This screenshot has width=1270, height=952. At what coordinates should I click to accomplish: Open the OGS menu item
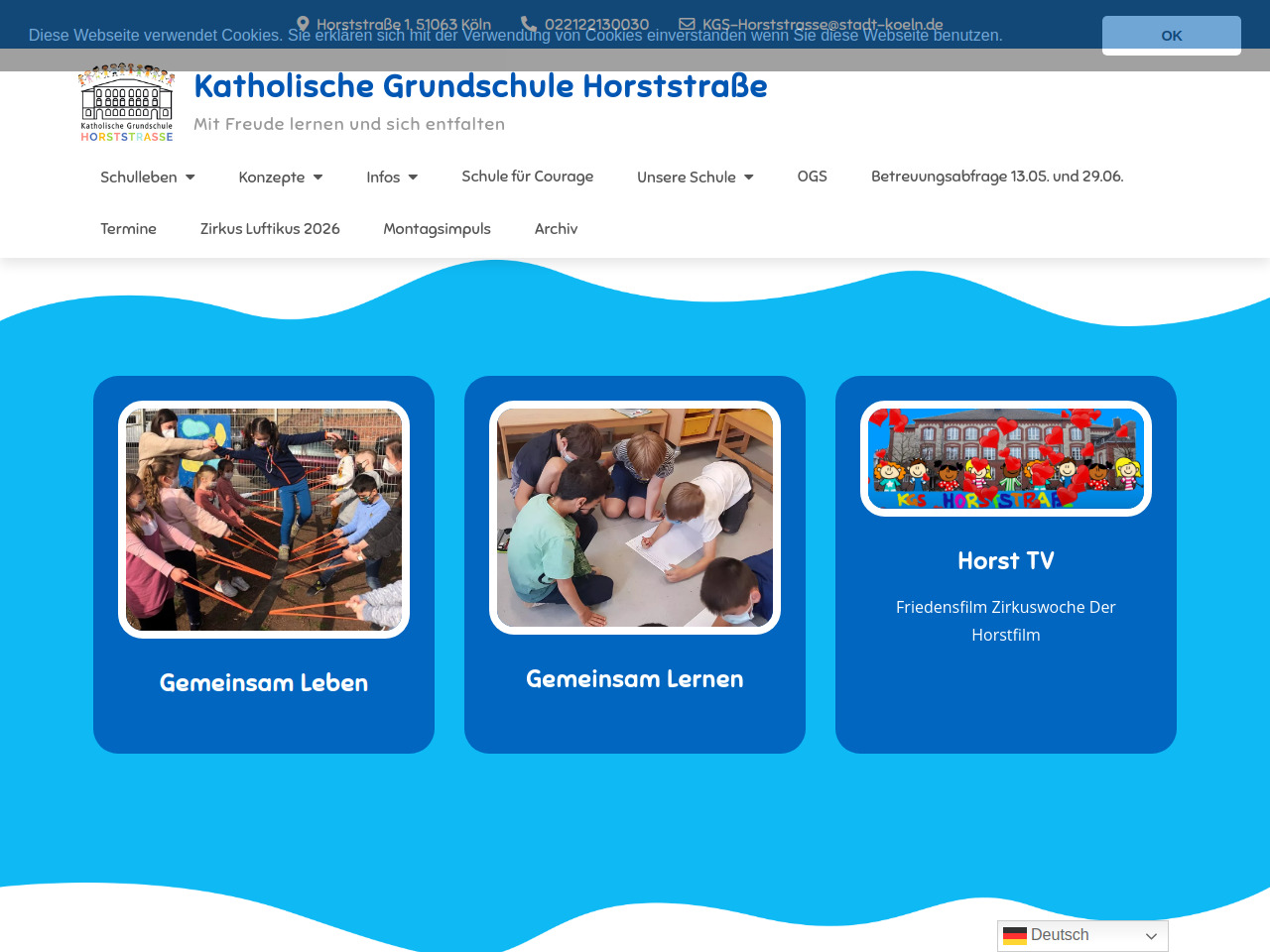coord(812,177)
